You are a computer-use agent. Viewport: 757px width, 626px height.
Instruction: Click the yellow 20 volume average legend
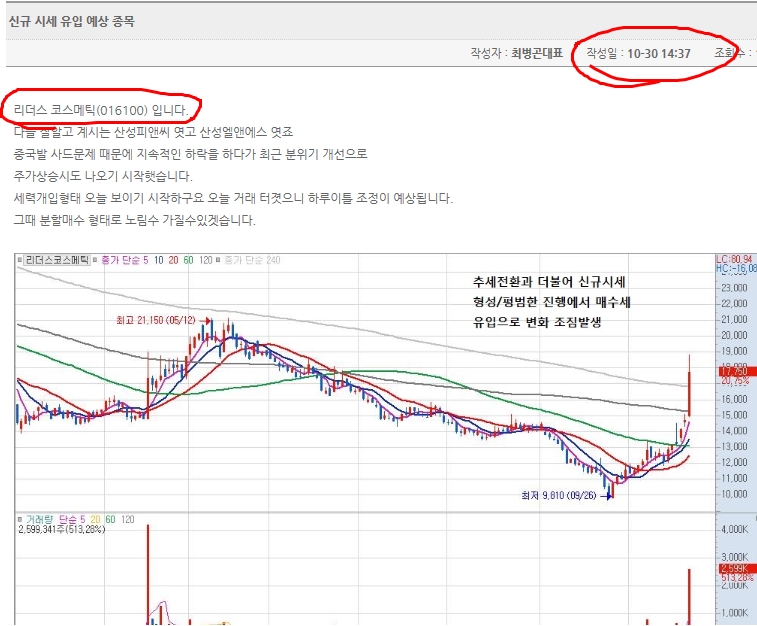(96, 519)
